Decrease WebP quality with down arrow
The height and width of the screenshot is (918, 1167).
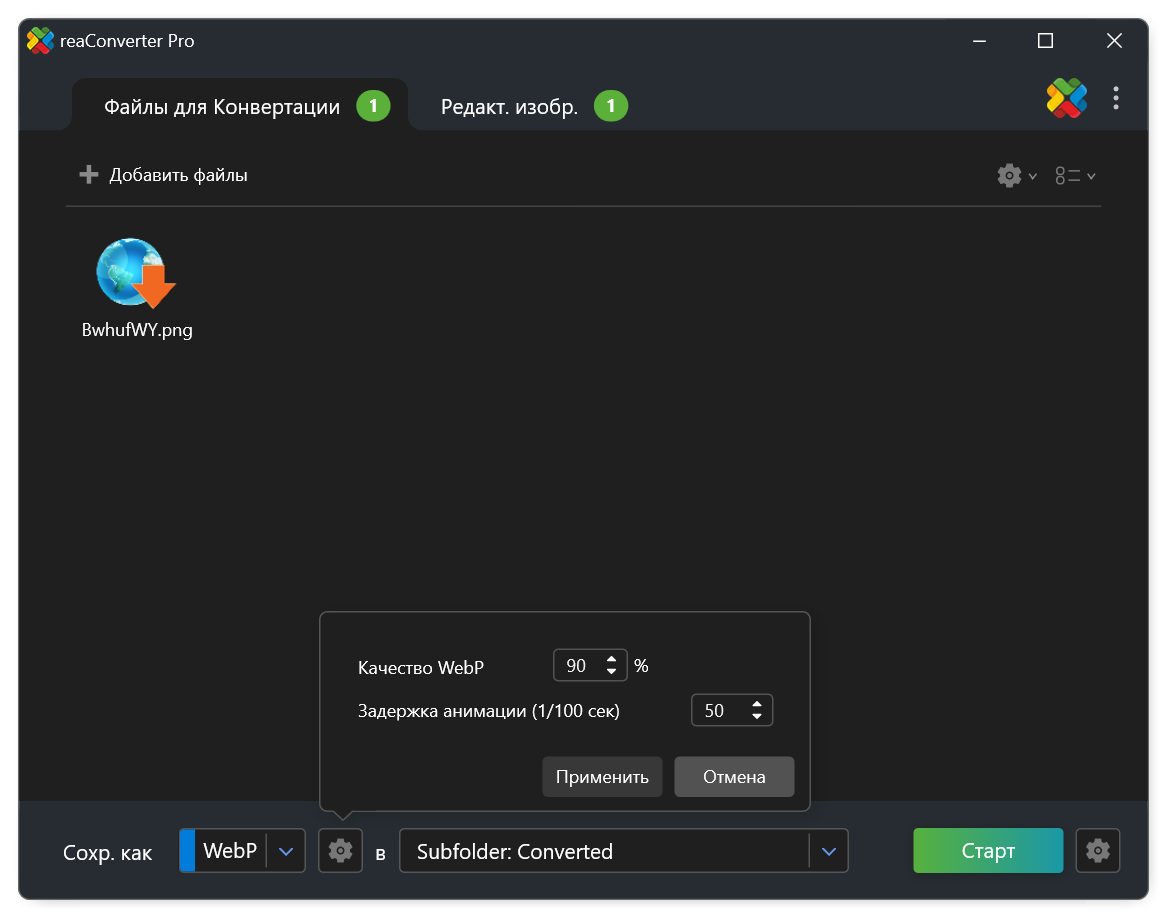tap(611, 672)
